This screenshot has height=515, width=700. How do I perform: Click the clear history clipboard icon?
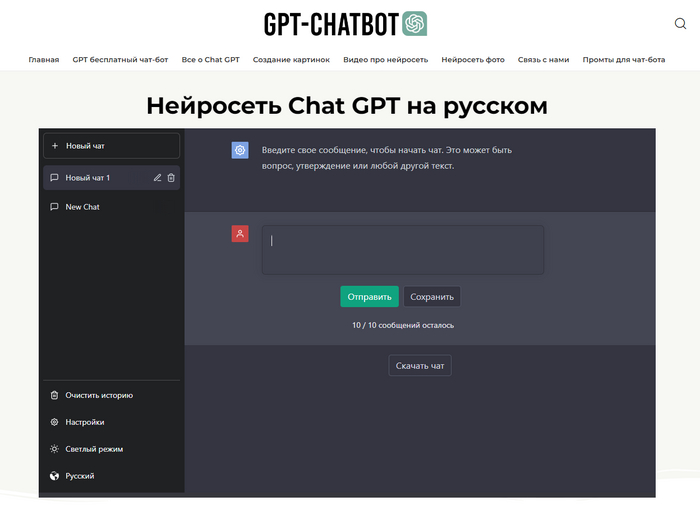tap(54, 395)
